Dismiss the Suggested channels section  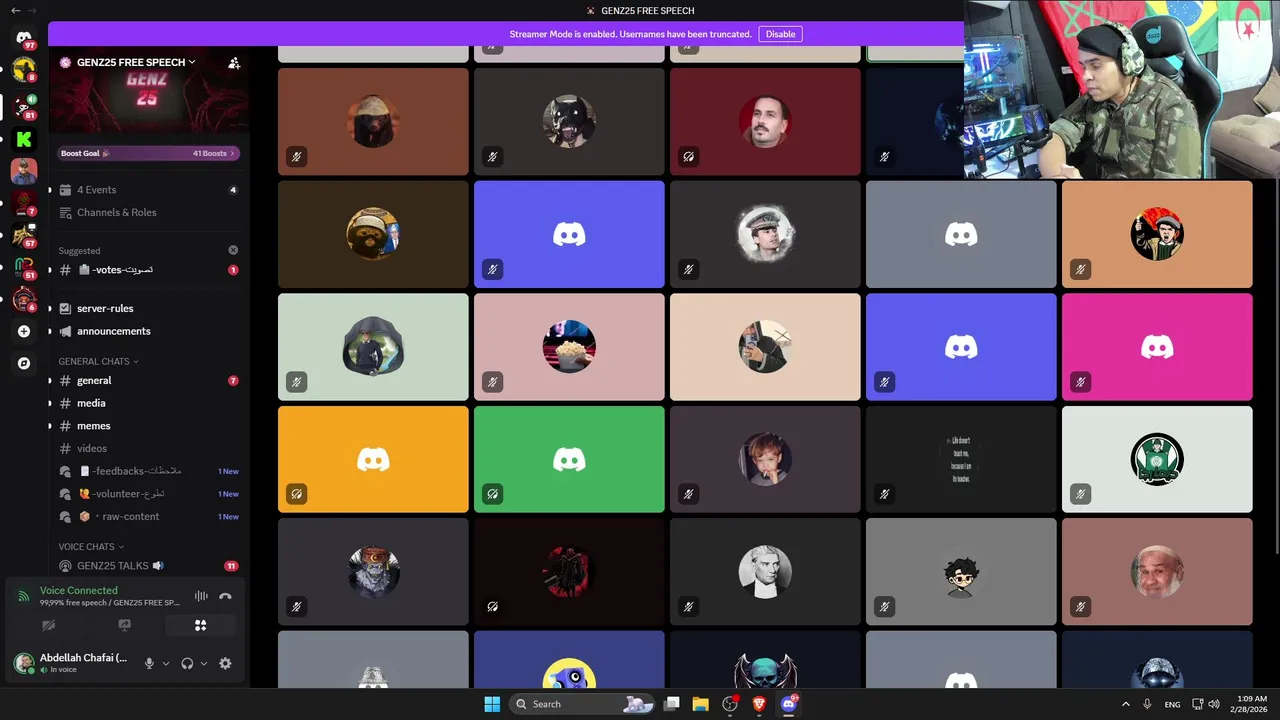233,250
